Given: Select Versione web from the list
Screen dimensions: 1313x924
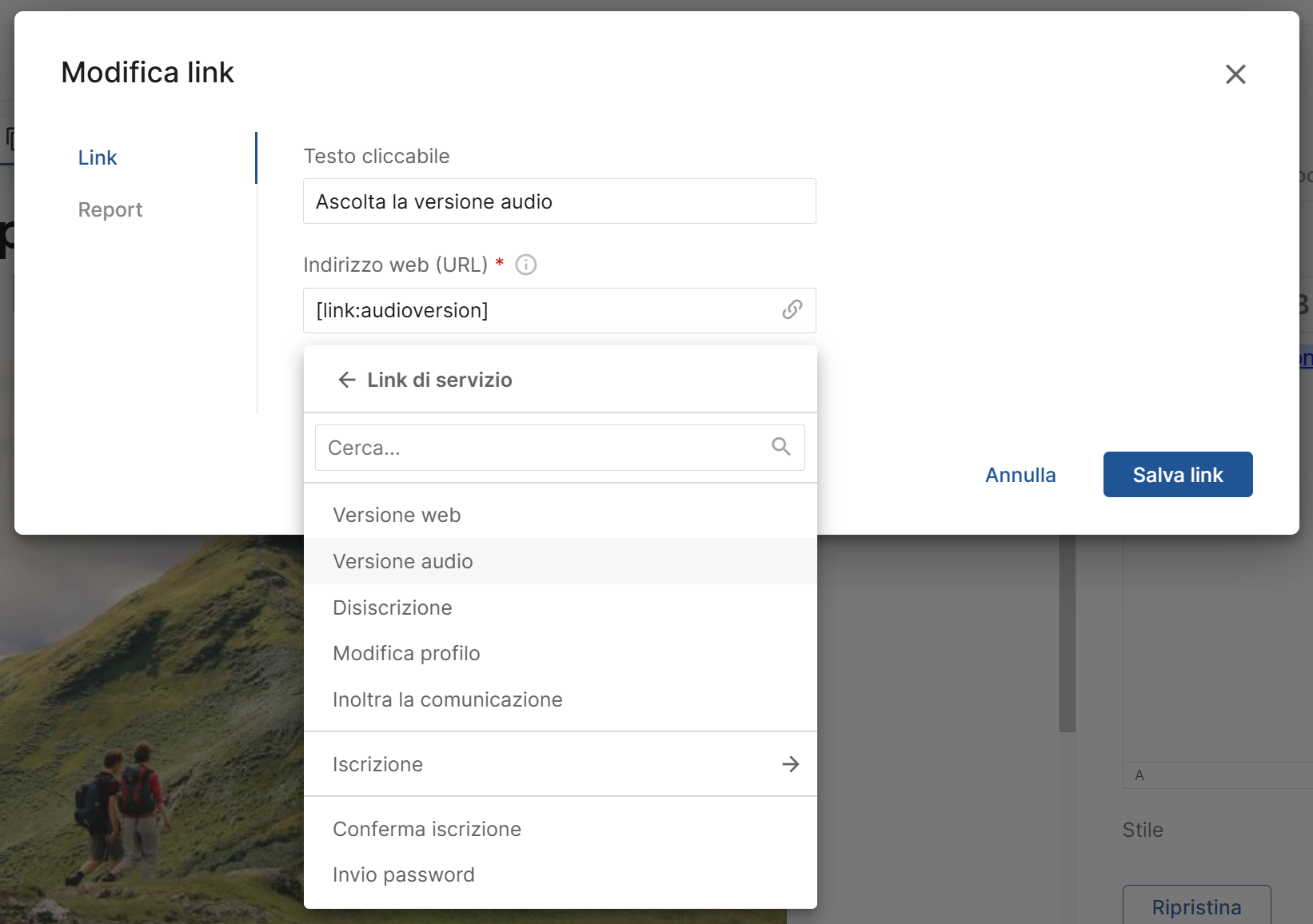Looking at the screenshot, I should click(x=397, y=515).
